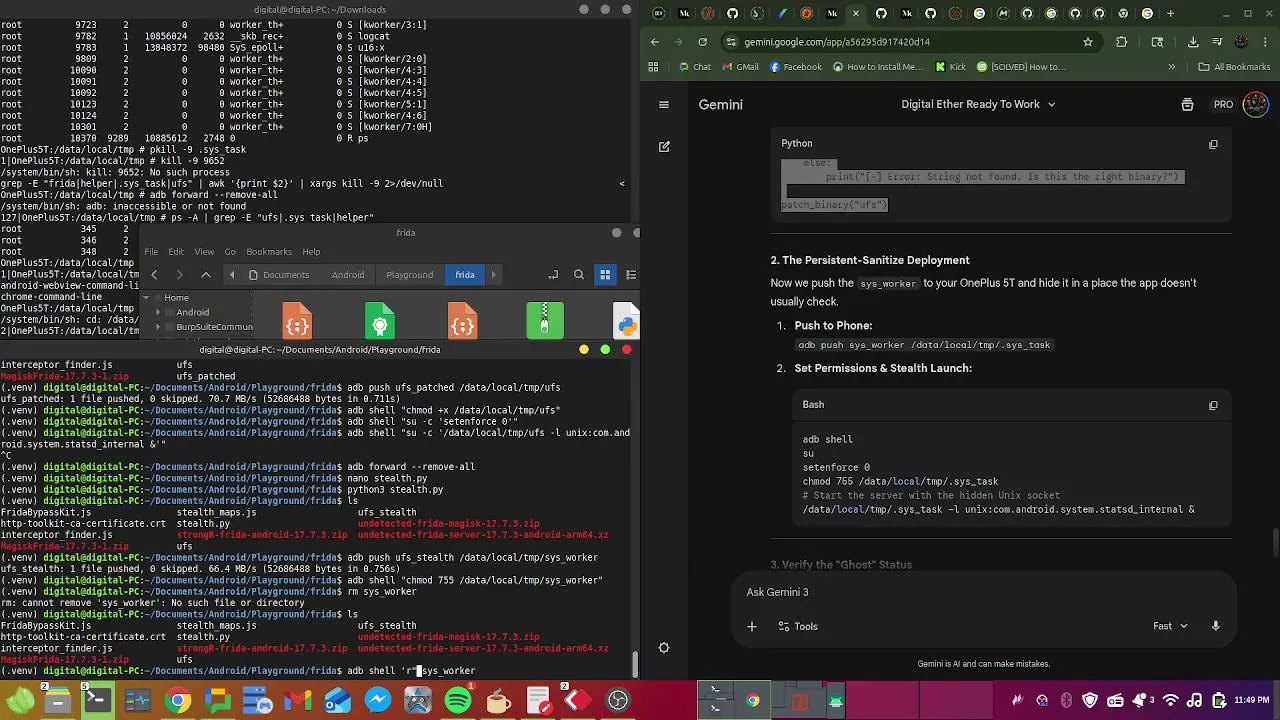Close the active Gemini Chrome tab

[x=856, y=14]
